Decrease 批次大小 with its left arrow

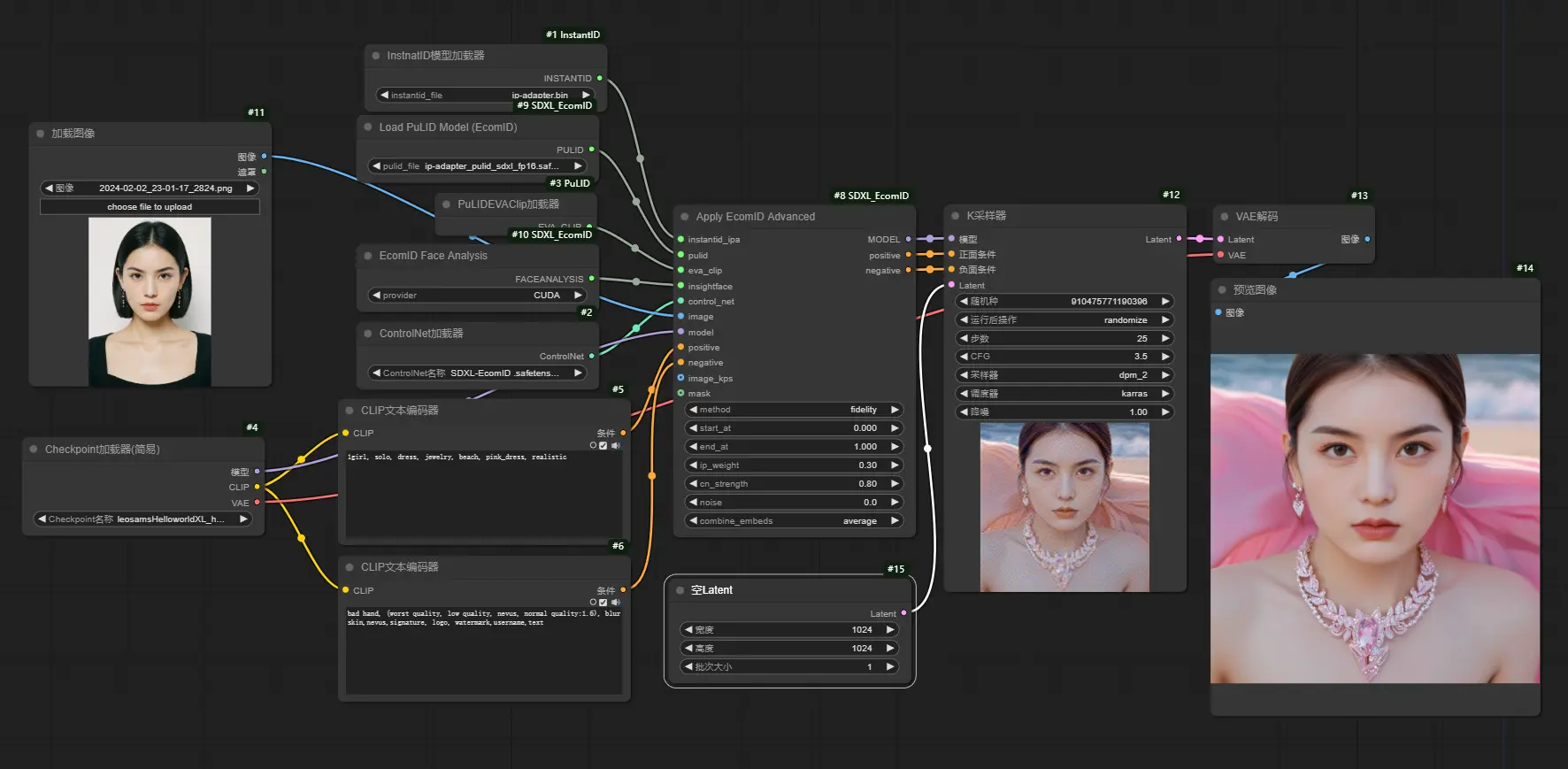(x=688, y=667)
